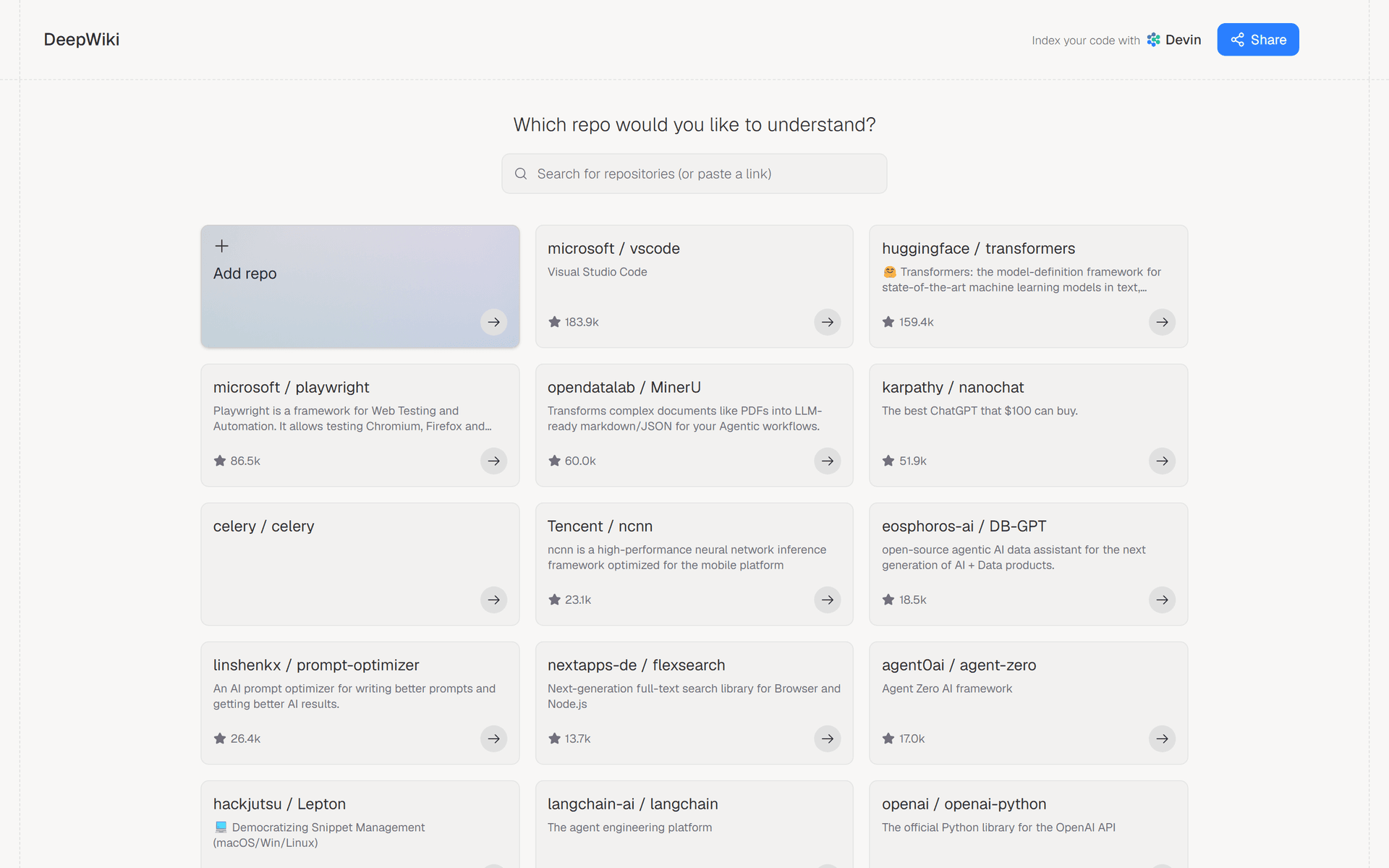Click arrow on agent0ai / agent-zero card

tap(1162, 739)
